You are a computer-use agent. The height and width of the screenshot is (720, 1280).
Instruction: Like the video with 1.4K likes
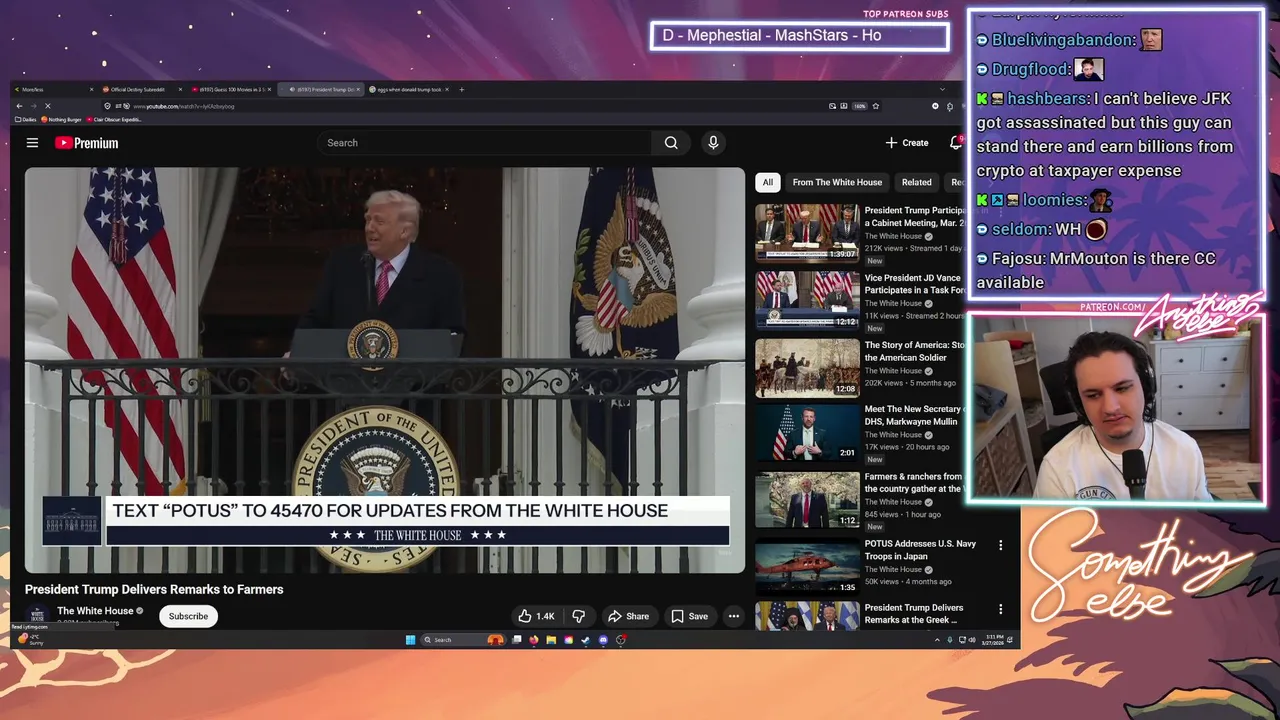point(536,616)
